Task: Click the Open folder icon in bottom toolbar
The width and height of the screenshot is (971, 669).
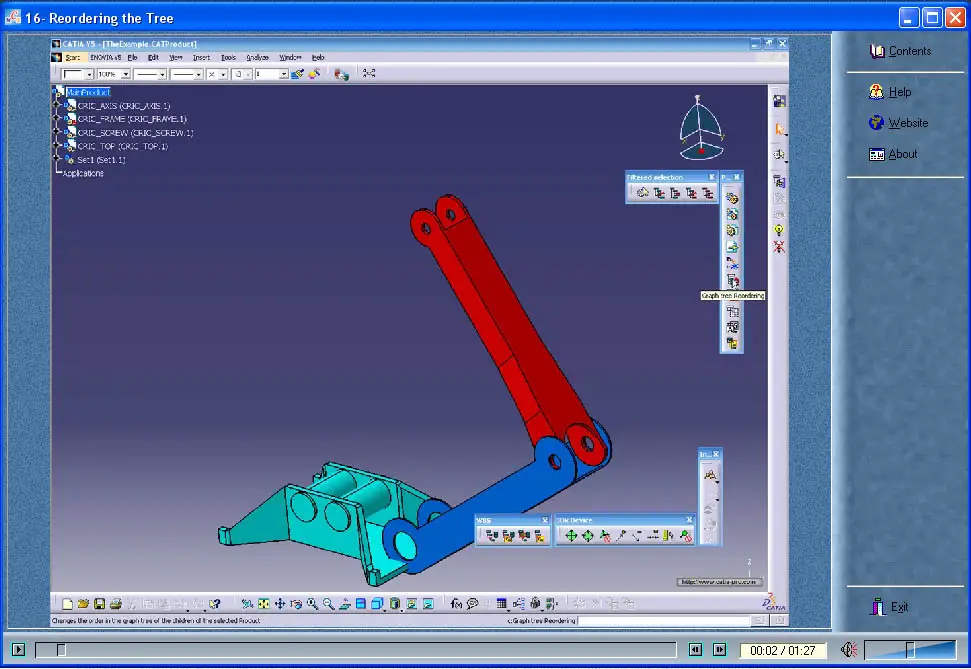Action: (x=83, y=603)
